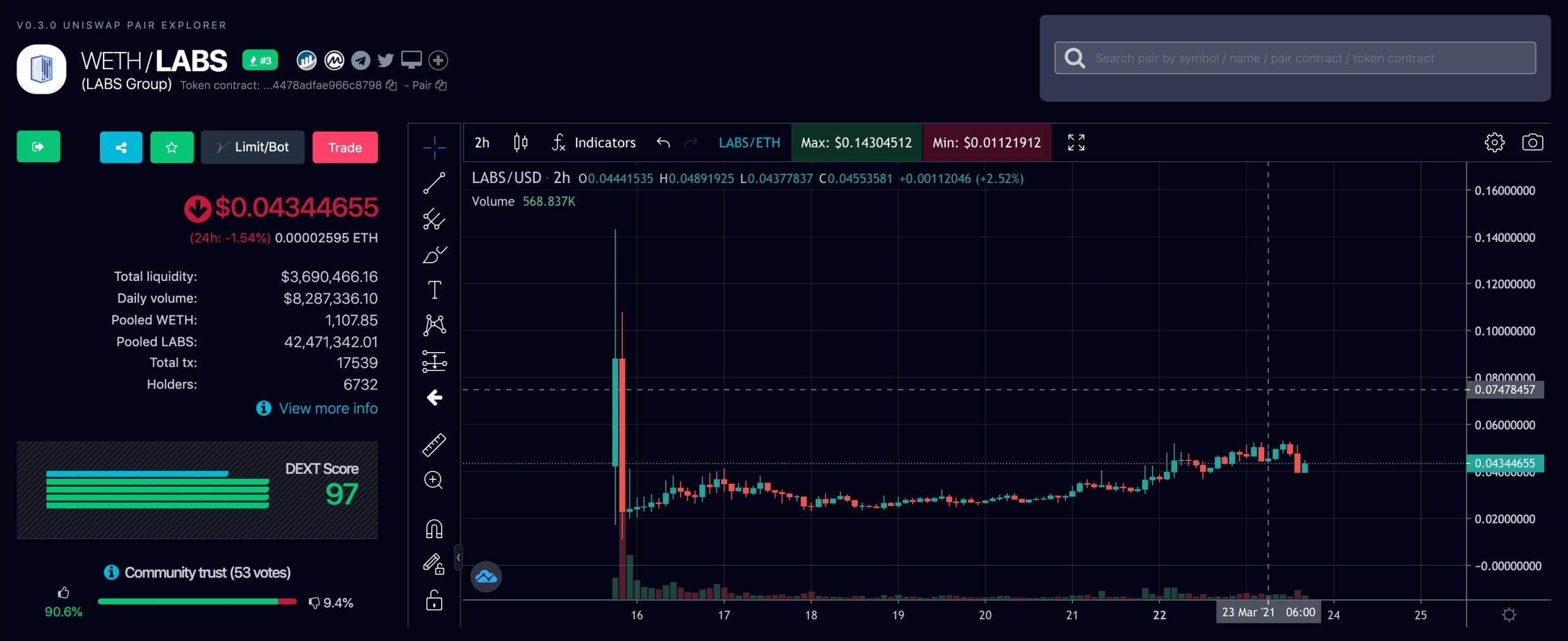Copy the token contract address

point(391,85)
